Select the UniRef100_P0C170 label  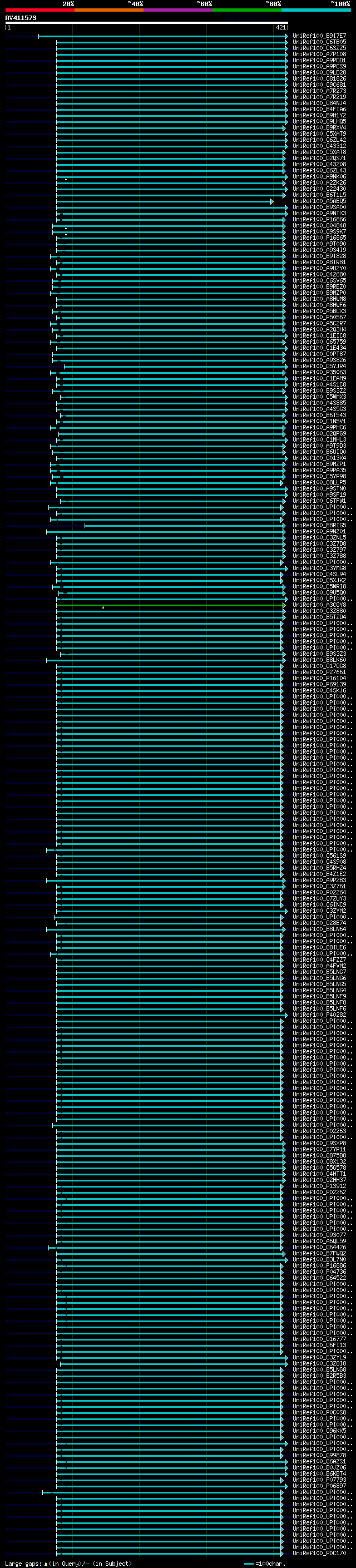point(319,1553)
